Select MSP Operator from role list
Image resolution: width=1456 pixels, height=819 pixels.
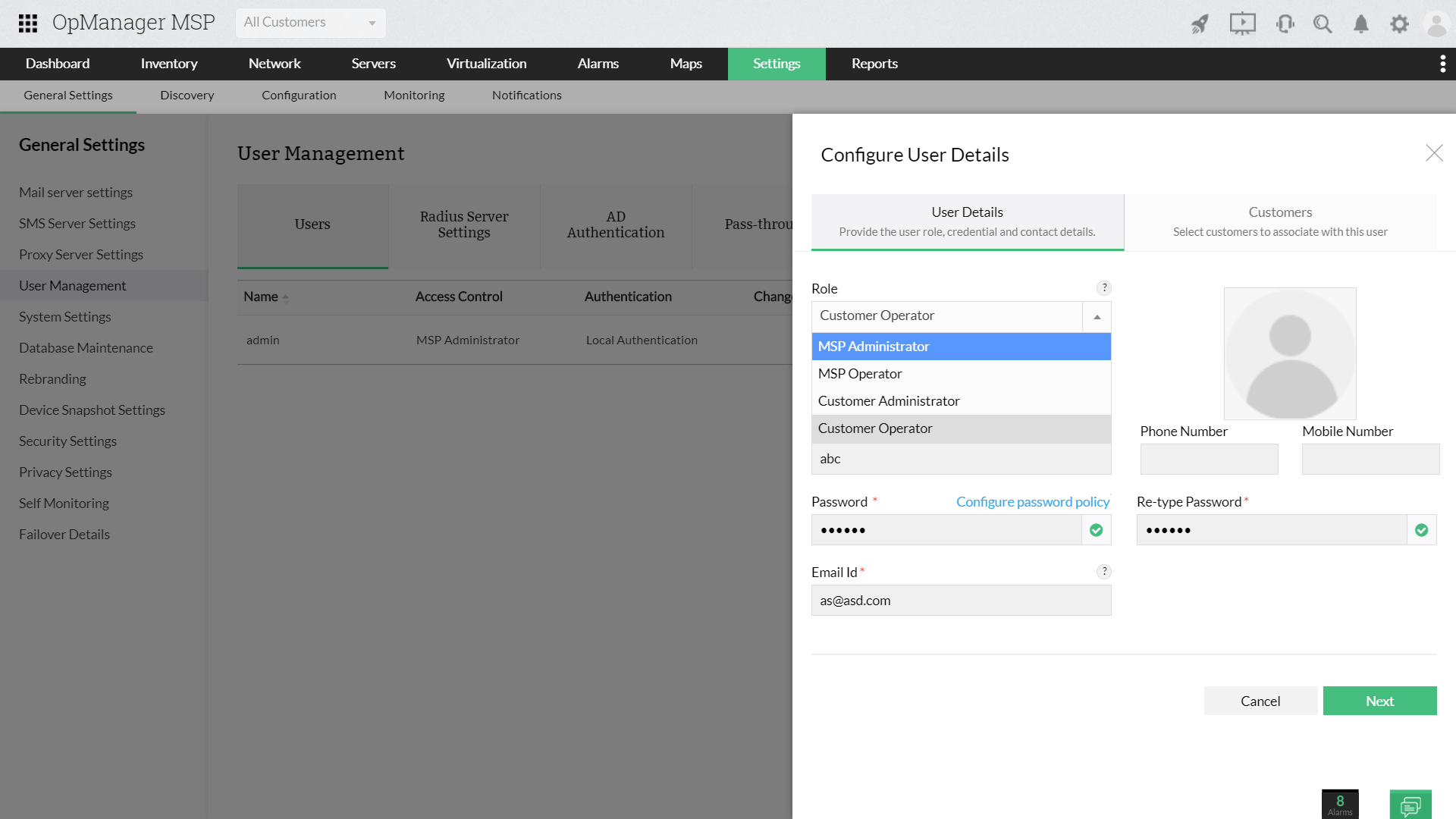[x=860, y=374]
